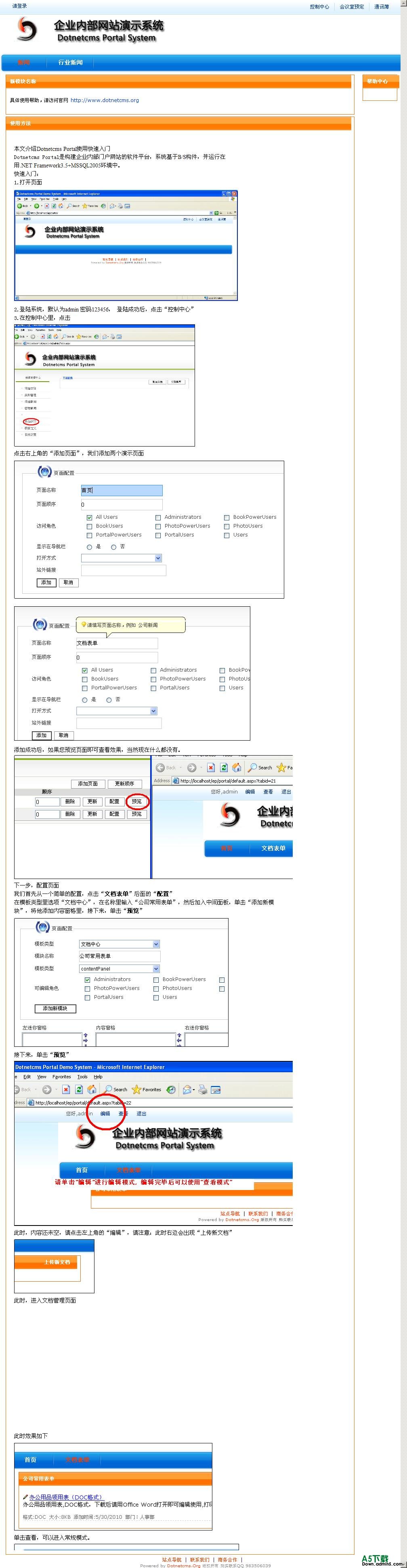Screen dimensions: 407x1568
Task: Select 否 radio in the 首页 form
Action: [x=113, y=547]
